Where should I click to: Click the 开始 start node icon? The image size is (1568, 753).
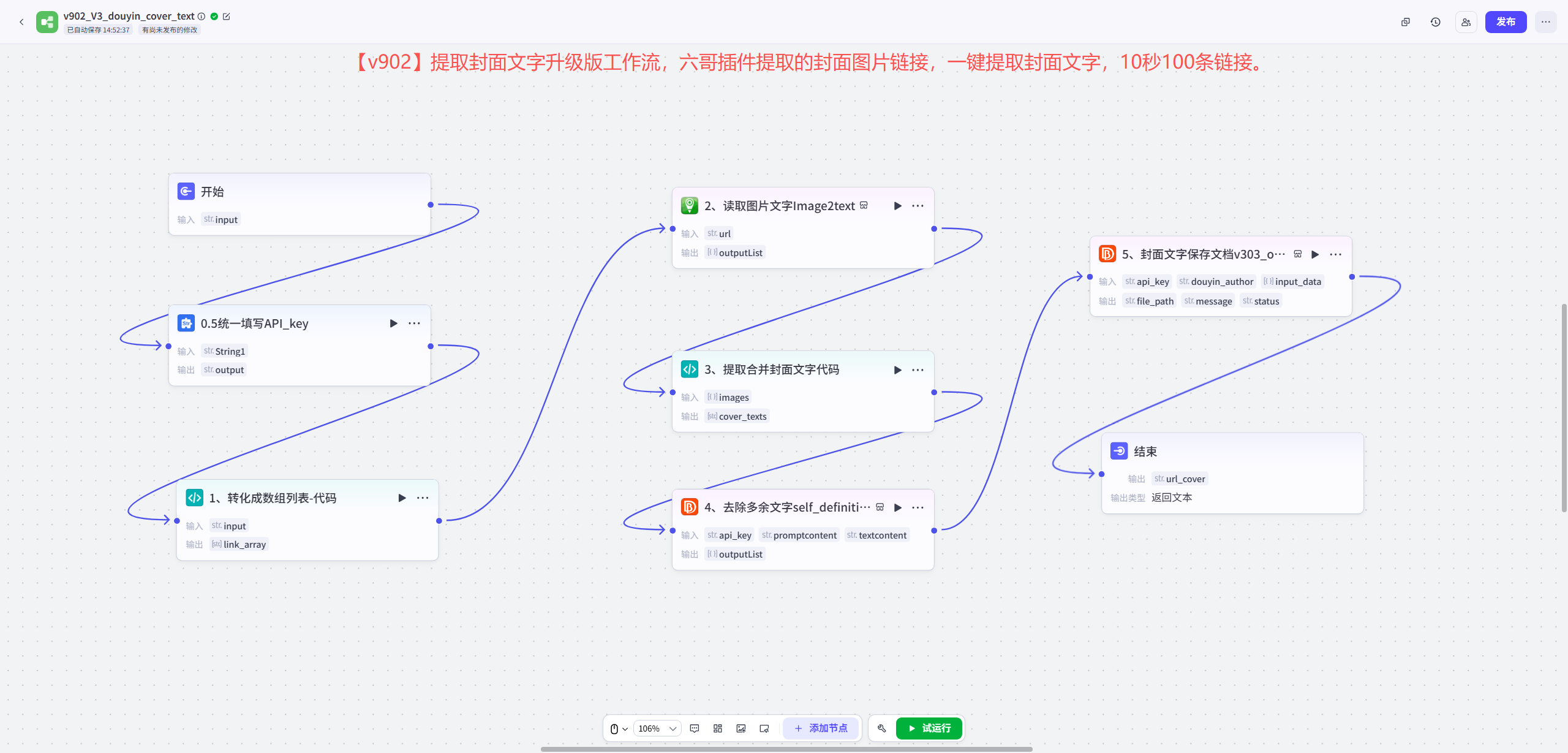point(186,191)
